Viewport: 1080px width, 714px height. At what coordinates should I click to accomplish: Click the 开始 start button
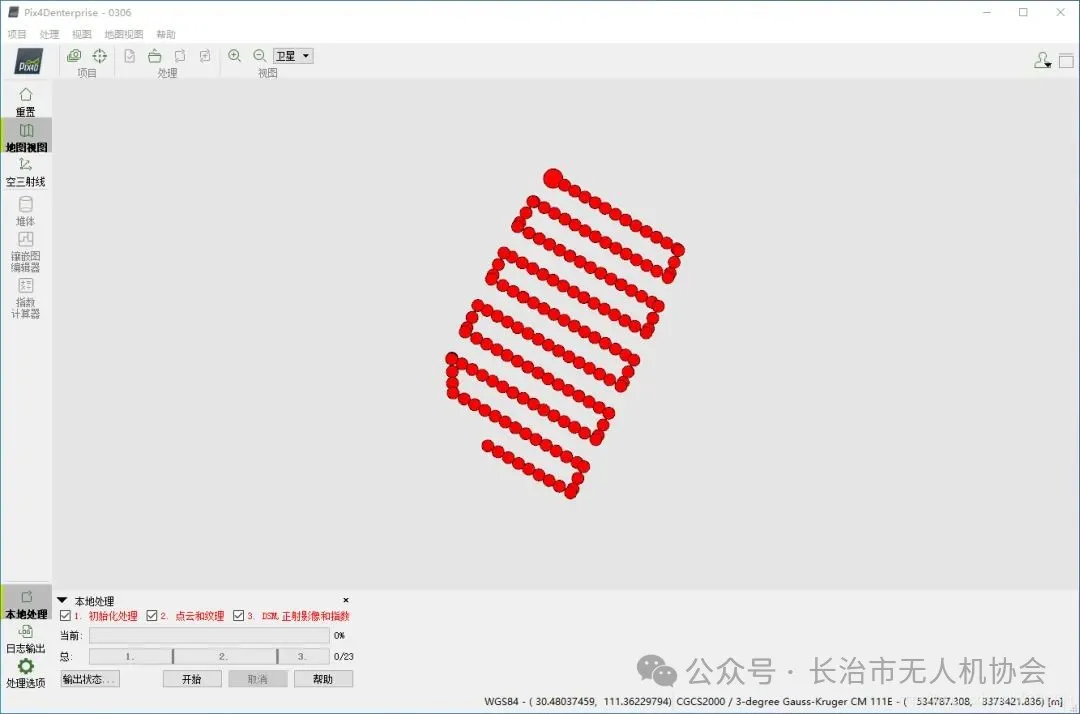coord(192,679)
